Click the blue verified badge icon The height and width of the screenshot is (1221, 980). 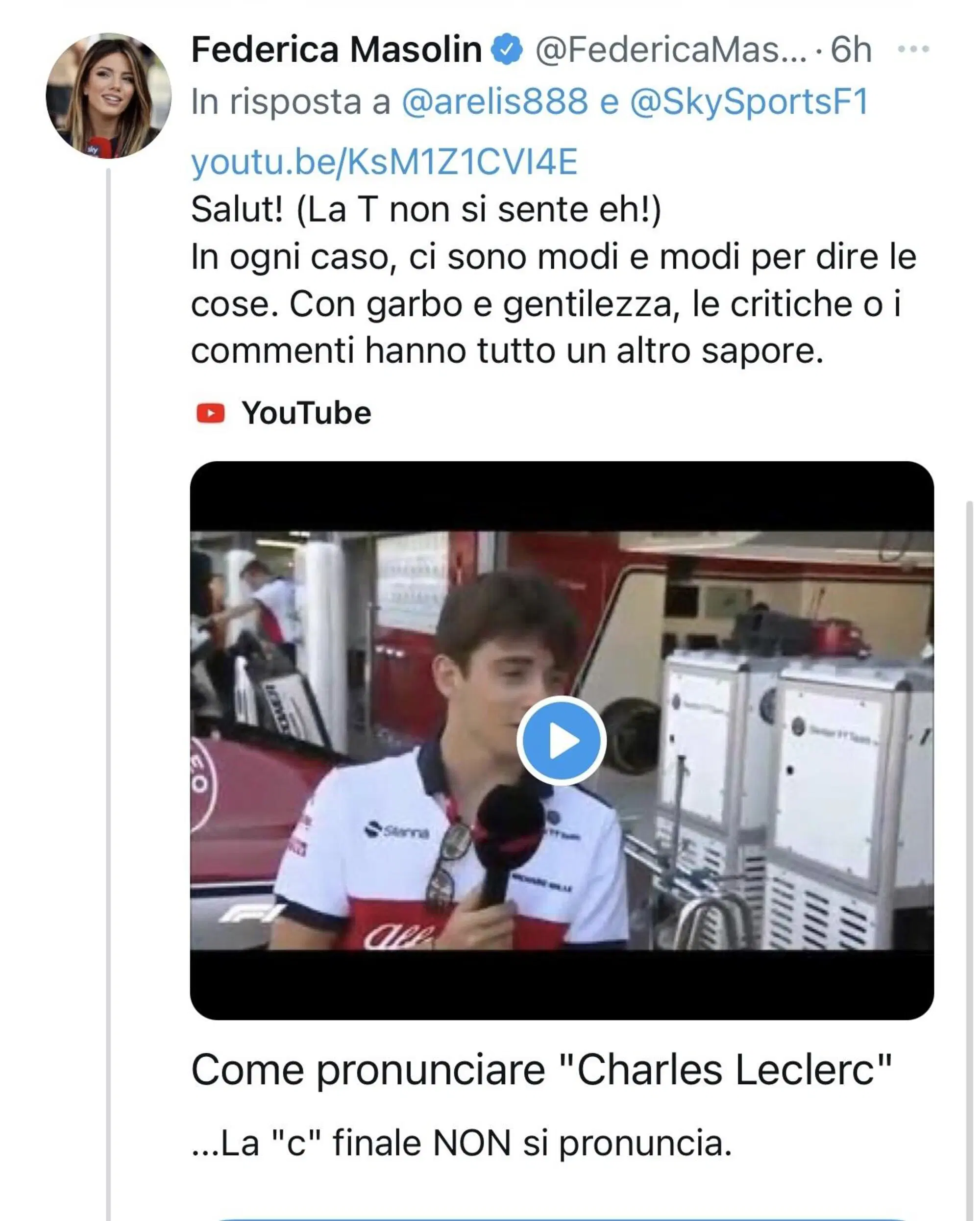click(507, 50)
